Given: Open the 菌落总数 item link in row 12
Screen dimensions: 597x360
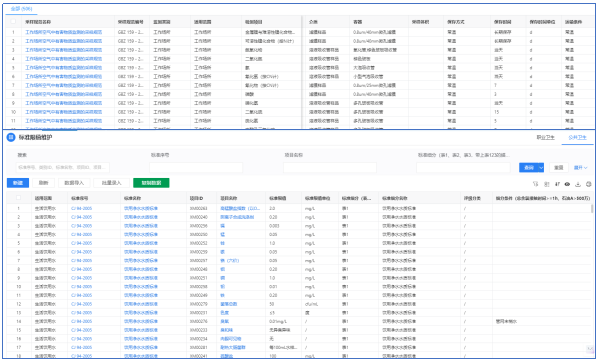Looking at the screenshot, I should tap(228, 304).
